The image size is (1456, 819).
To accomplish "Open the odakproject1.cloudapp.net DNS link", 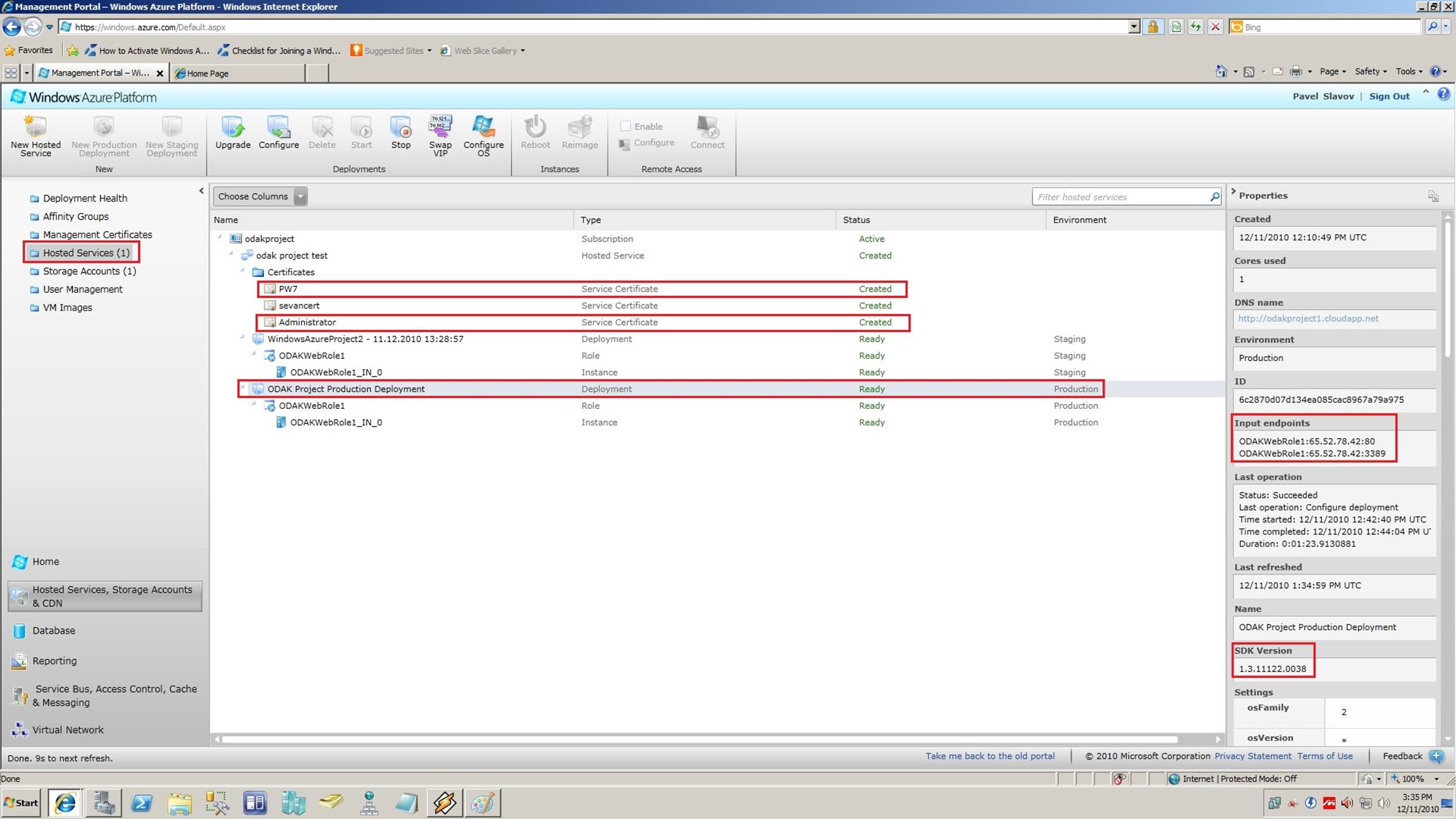I will coord(1308,318).
